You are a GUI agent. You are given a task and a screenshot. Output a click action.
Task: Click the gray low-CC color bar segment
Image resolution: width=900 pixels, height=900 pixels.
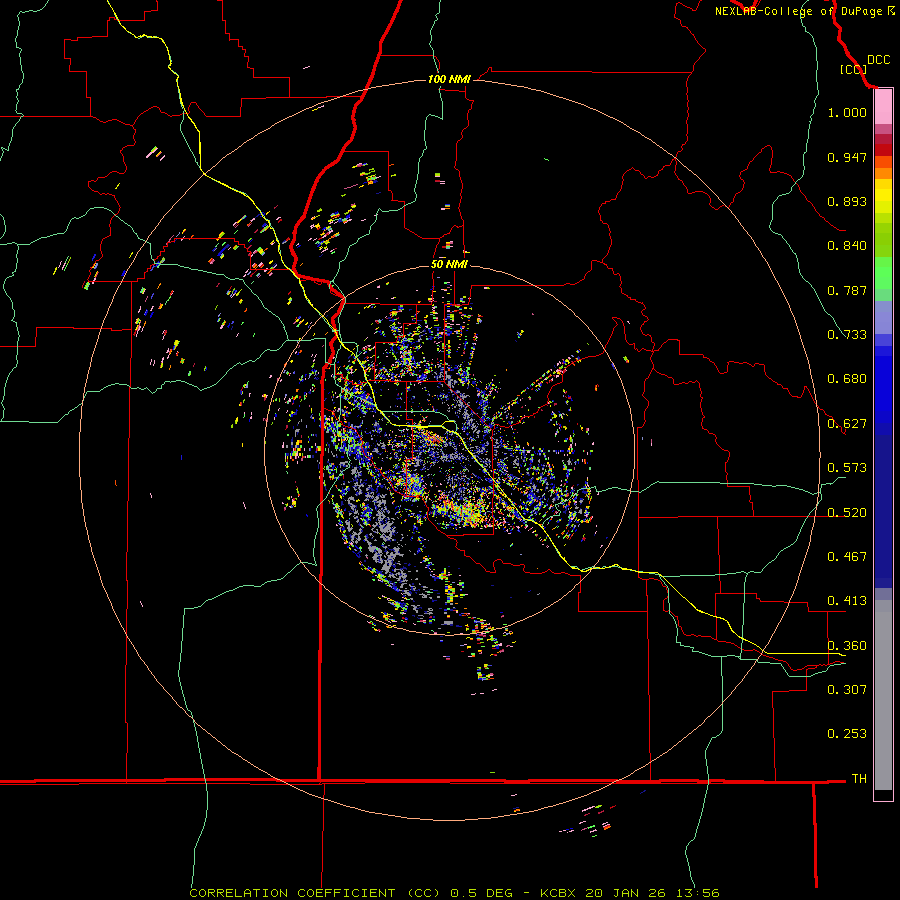[883, 695]
